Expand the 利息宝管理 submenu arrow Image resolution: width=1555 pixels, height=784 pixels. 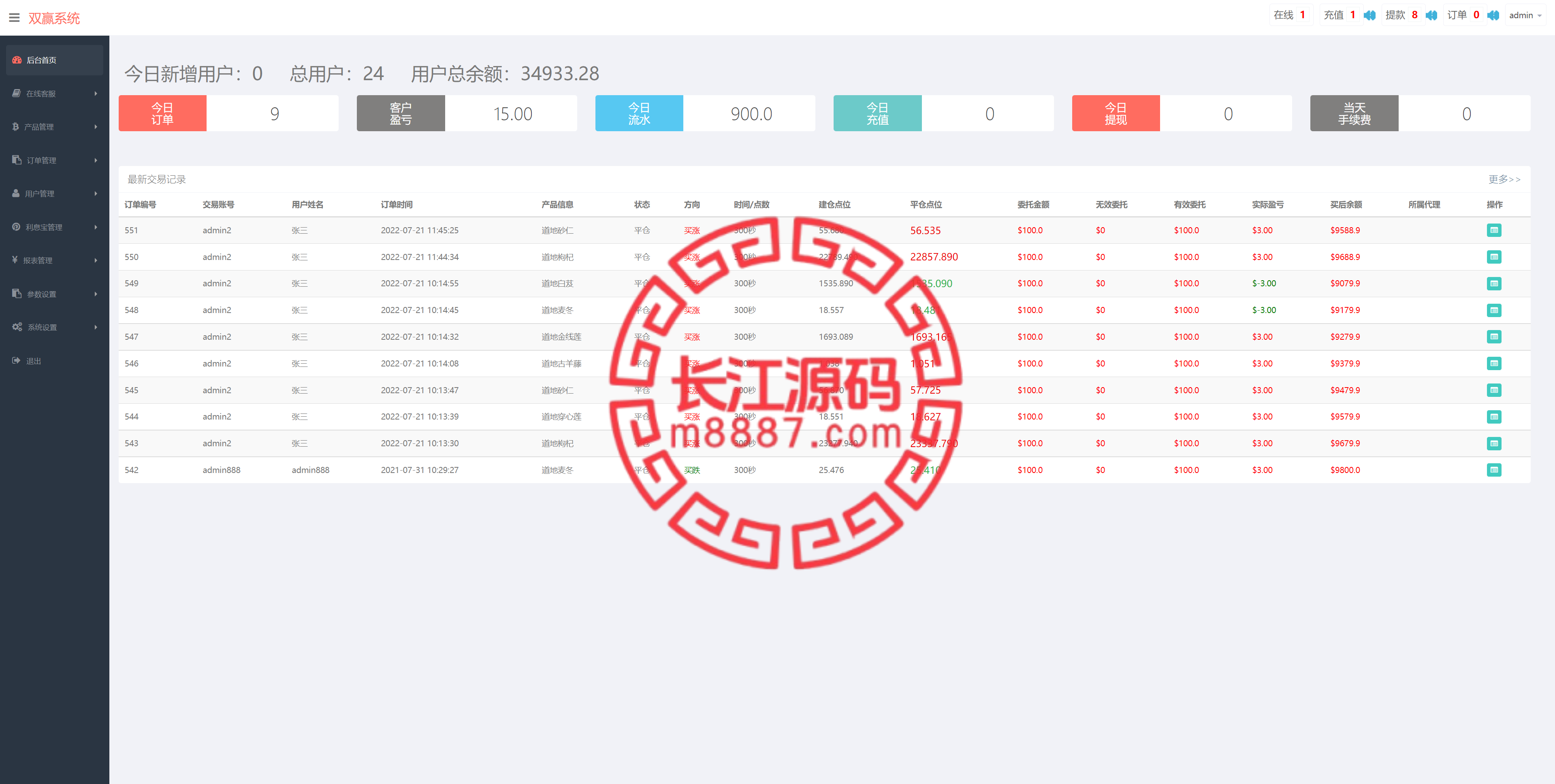coord(96,227)
